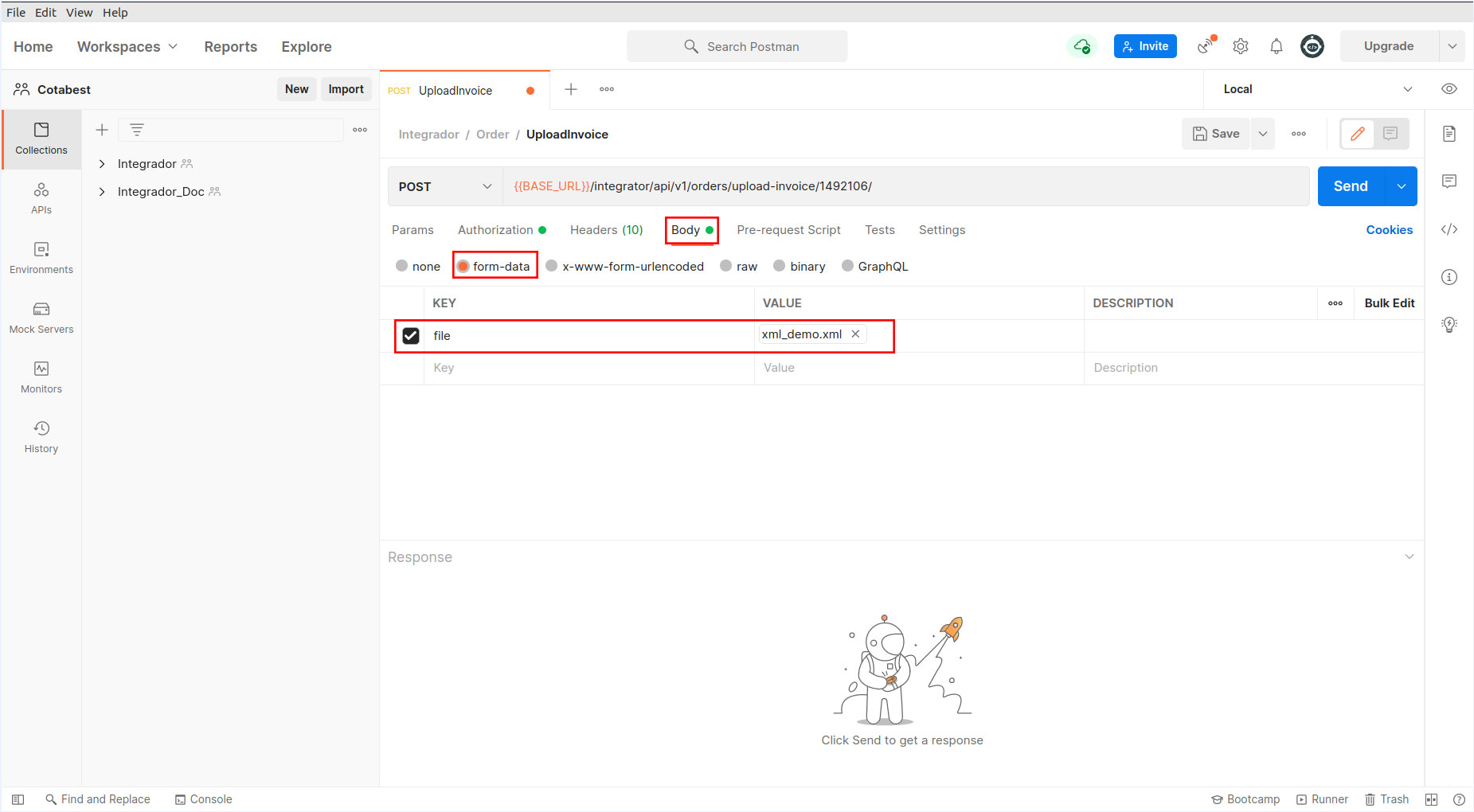Click the Send button
Screen dimensions: 1474x812
coord(1351,186)
